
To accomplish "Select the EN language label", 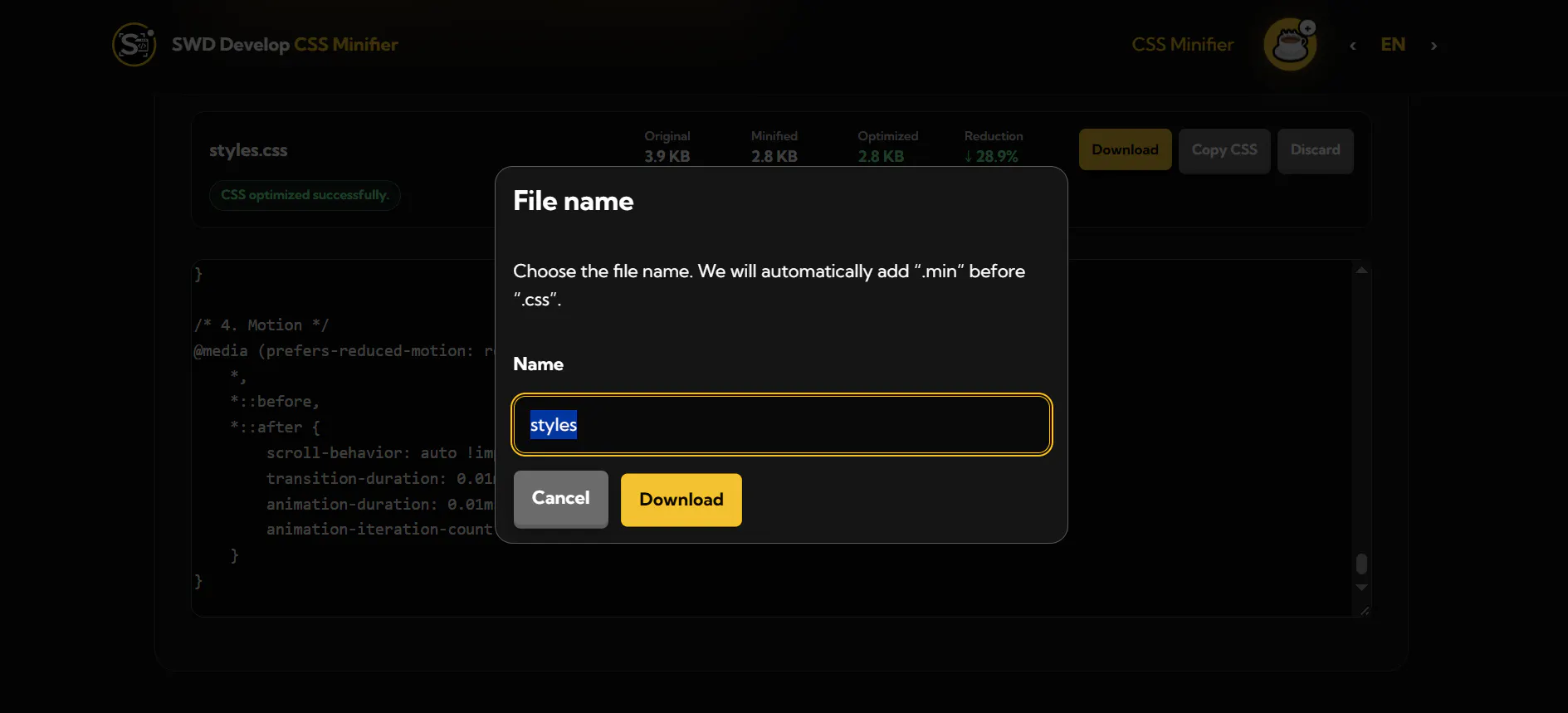I will click(1393, 45).
